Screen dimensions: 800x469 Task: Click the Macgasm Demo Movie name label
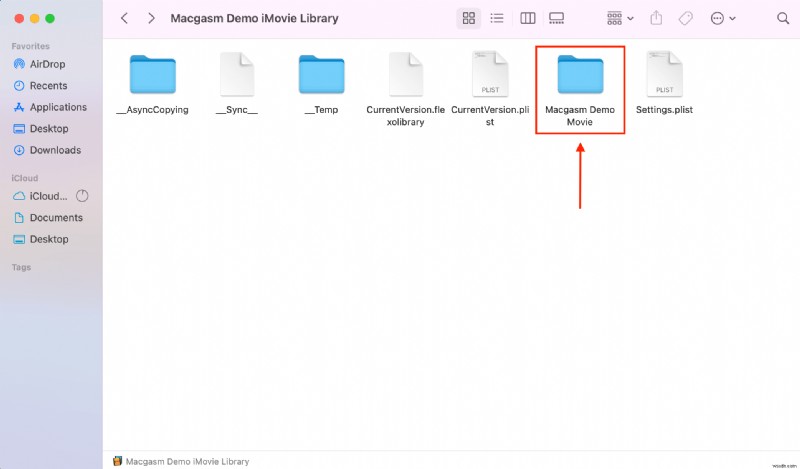[580, 116]
